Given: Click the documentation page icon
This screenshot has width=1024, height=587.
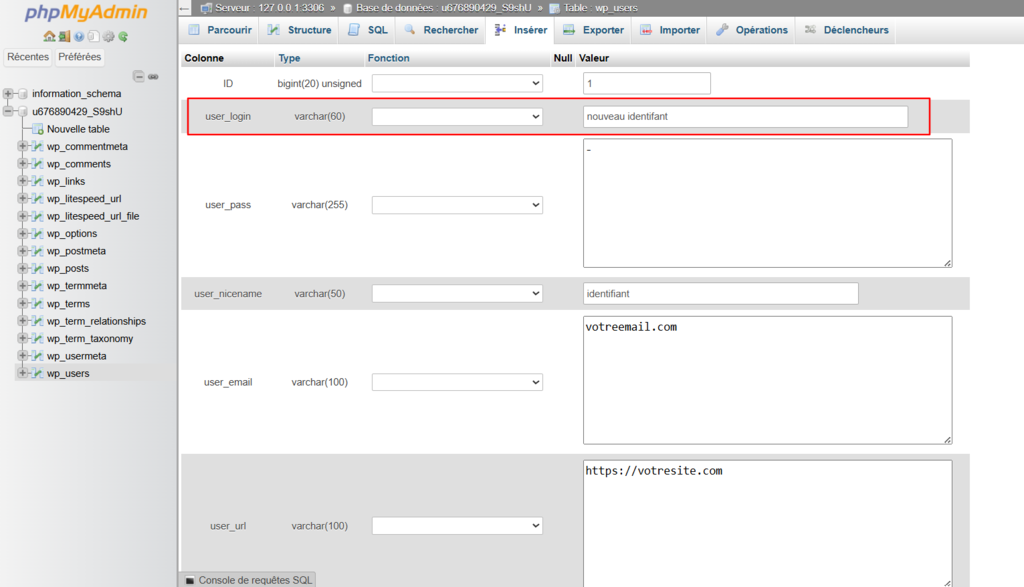Looking at the screenshot, I should (x=93, y=36).
